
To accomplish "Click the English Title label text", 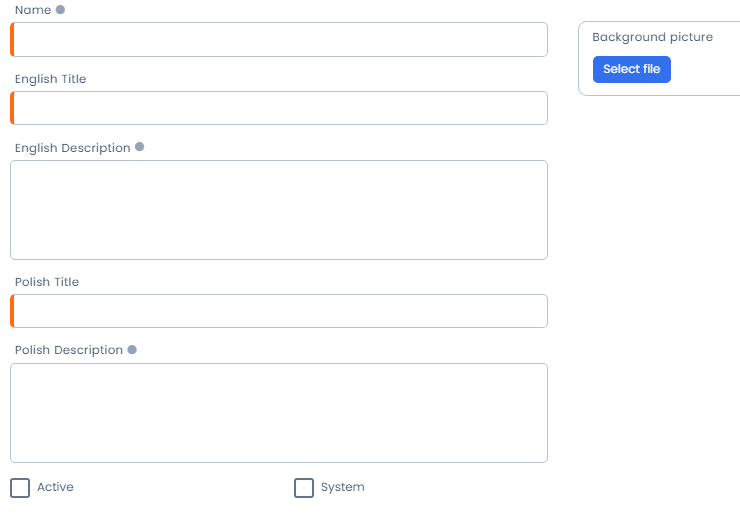I will pyautogui.click(x=51, y=79).
